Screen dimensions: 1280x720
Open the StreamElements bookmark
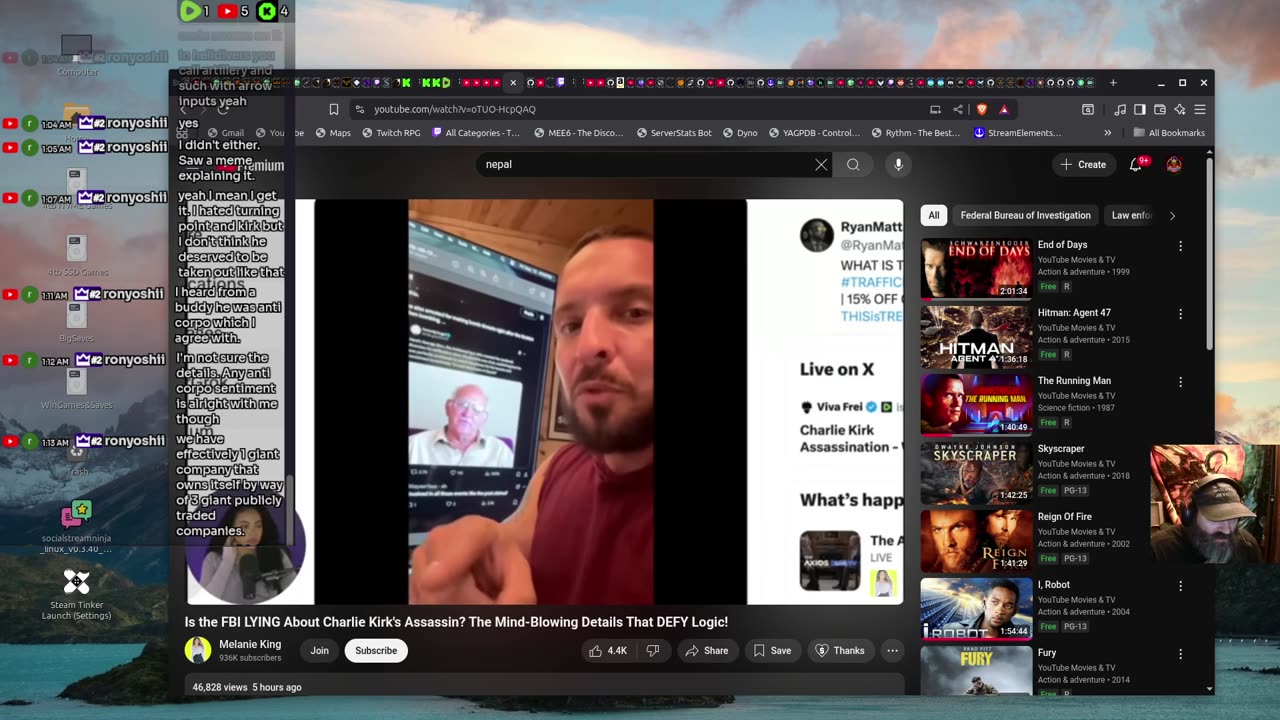pos(1017,133)
